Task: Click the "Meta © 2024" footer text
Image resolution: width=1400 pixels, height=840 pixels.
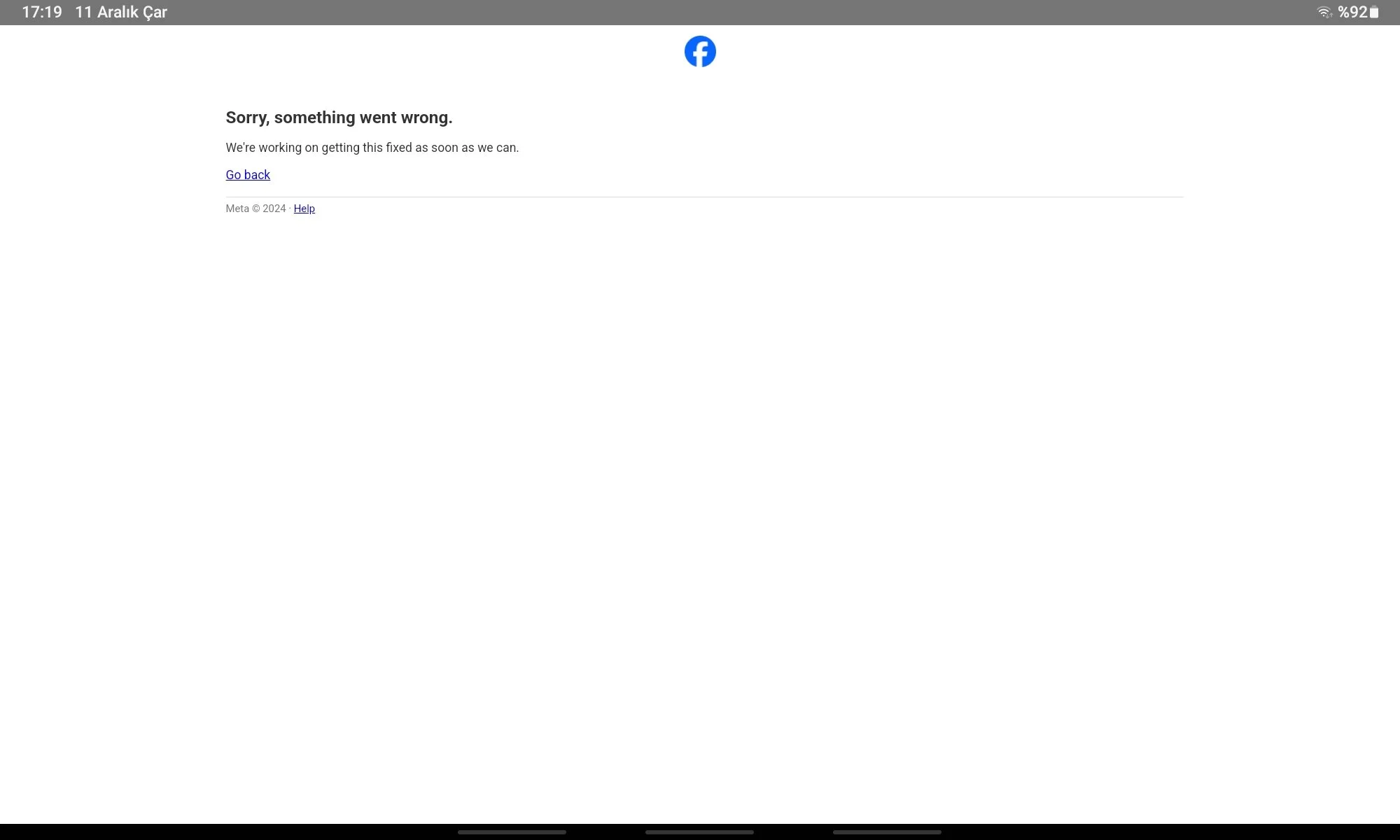Action: tap(255, 209)
